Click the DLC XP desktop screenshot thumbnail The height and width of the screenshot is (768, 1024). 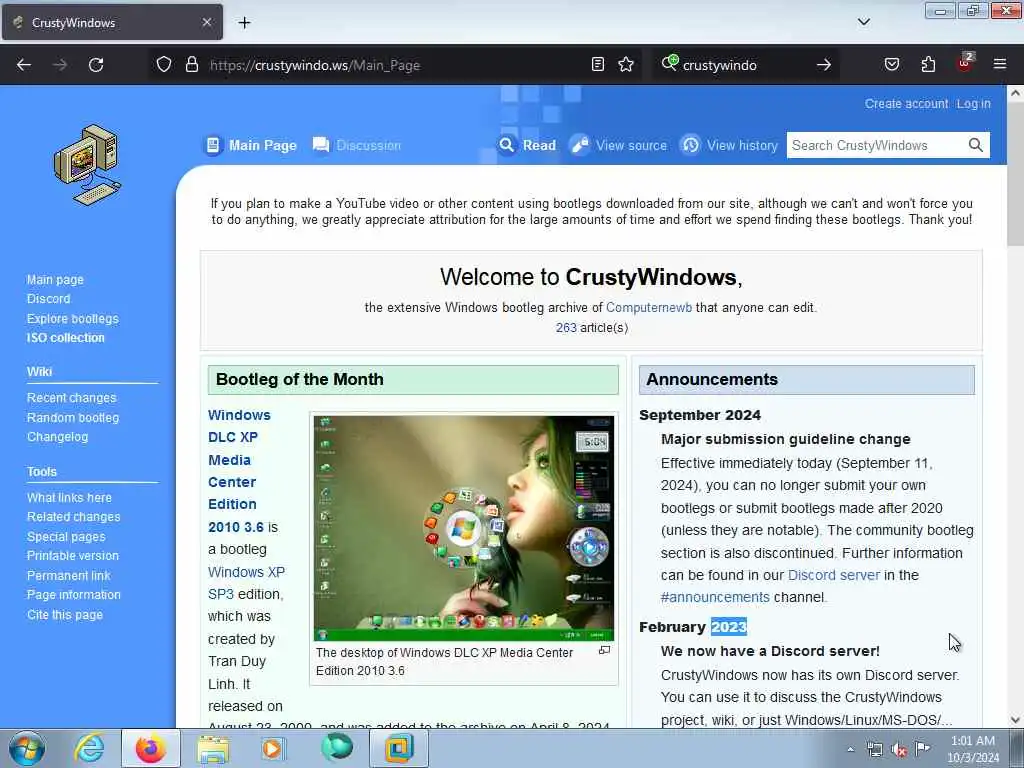pyautogui.click(x=464, y=528)
